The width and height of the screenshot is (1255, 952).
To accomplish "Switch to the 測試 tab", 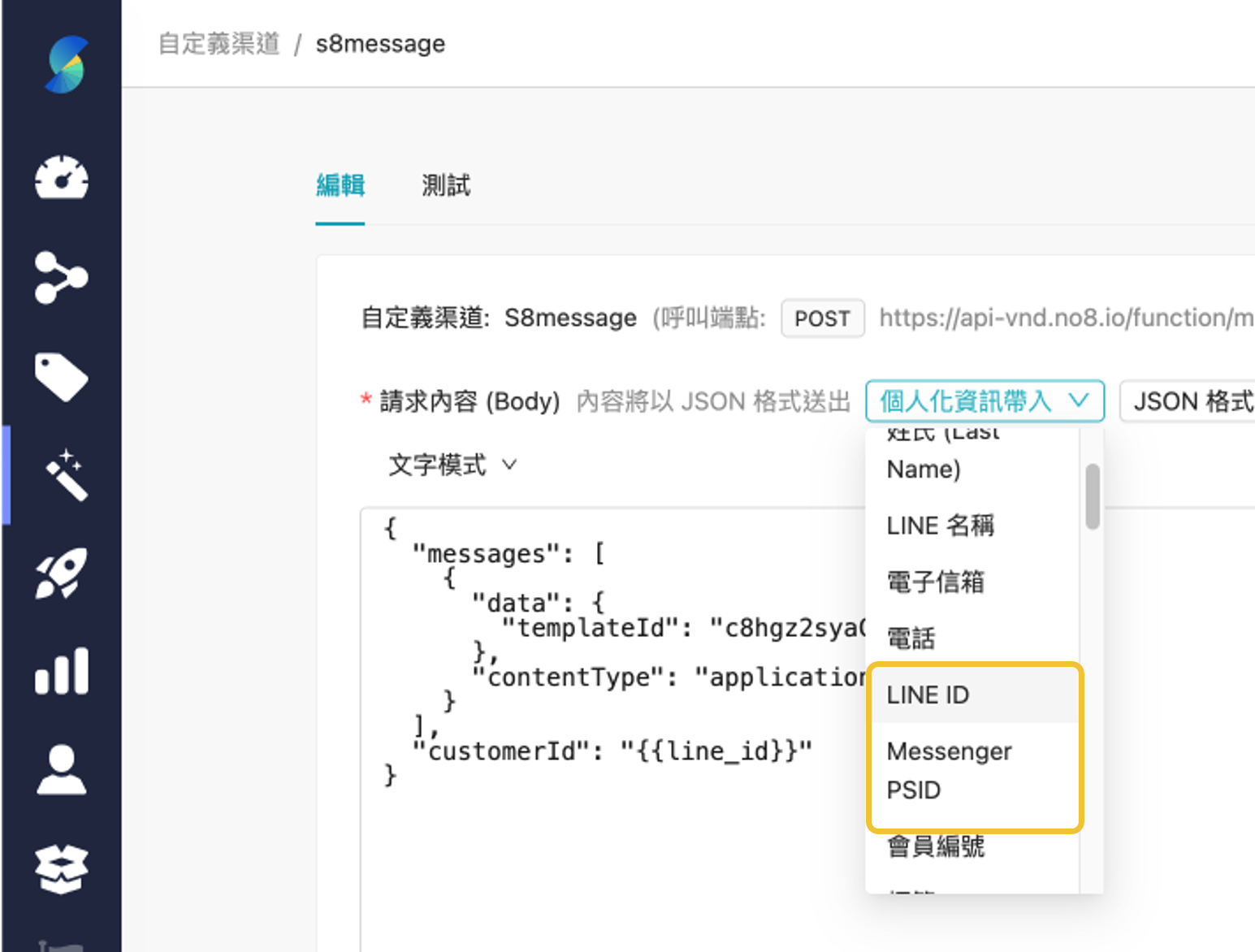I will click(x=446, y=185).
